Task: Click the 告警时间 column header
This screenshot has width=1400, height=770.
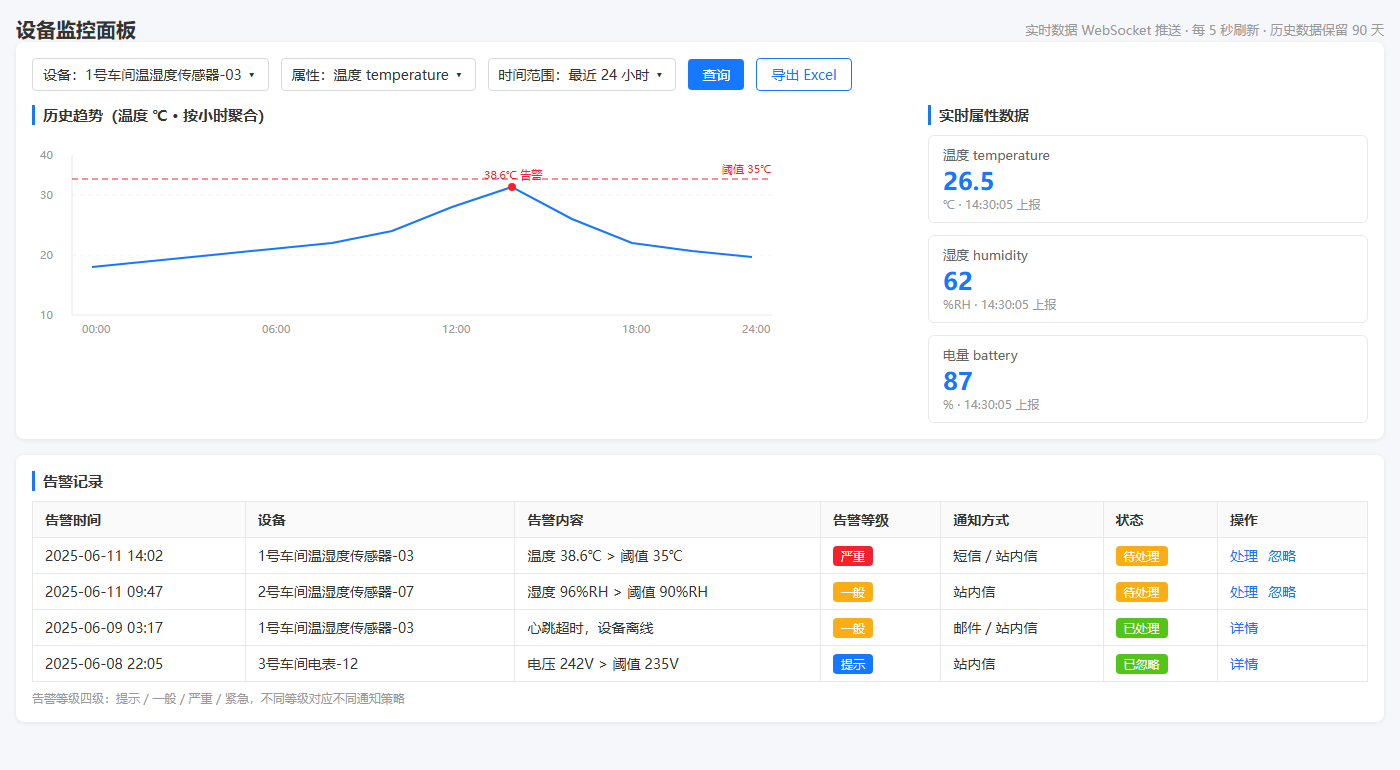Action: [x=139, y=520]
